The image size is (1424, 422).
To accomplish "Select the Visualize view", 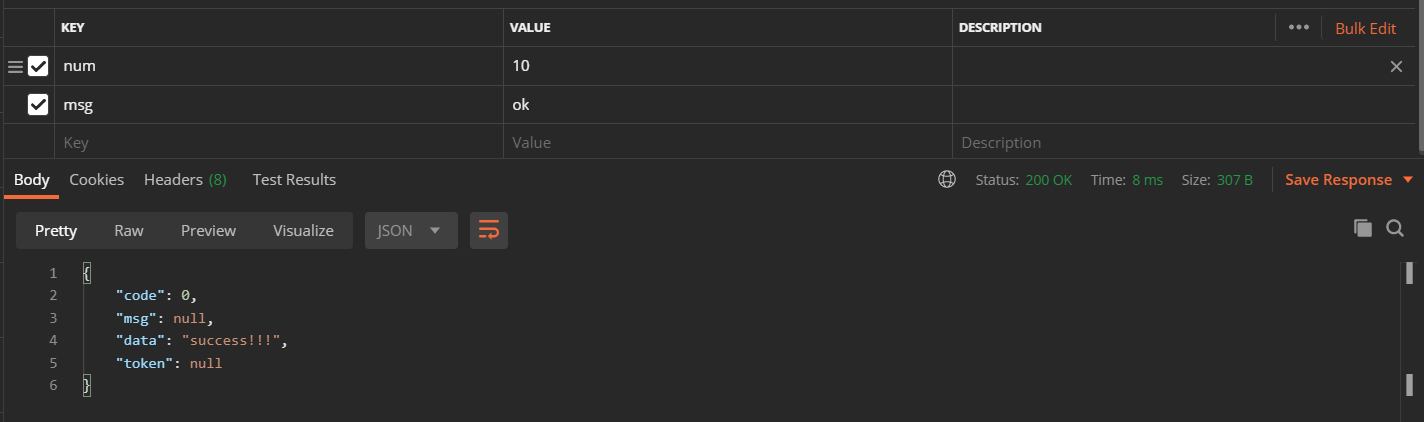I will (303, 230).
